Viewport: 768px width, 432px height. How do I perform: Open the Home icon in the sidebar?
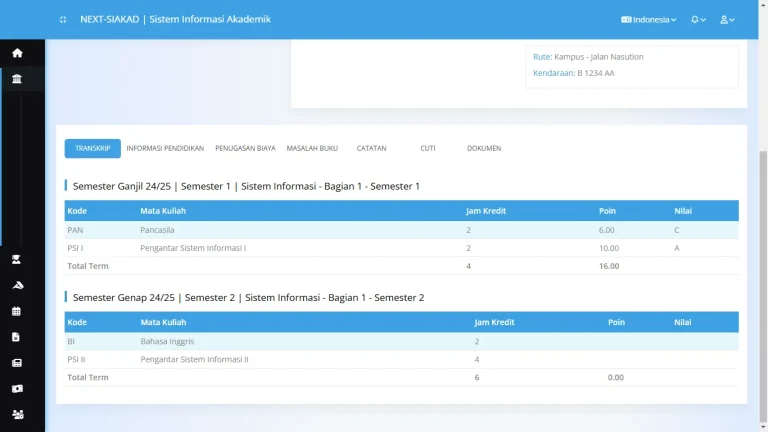tap(17, 53)
